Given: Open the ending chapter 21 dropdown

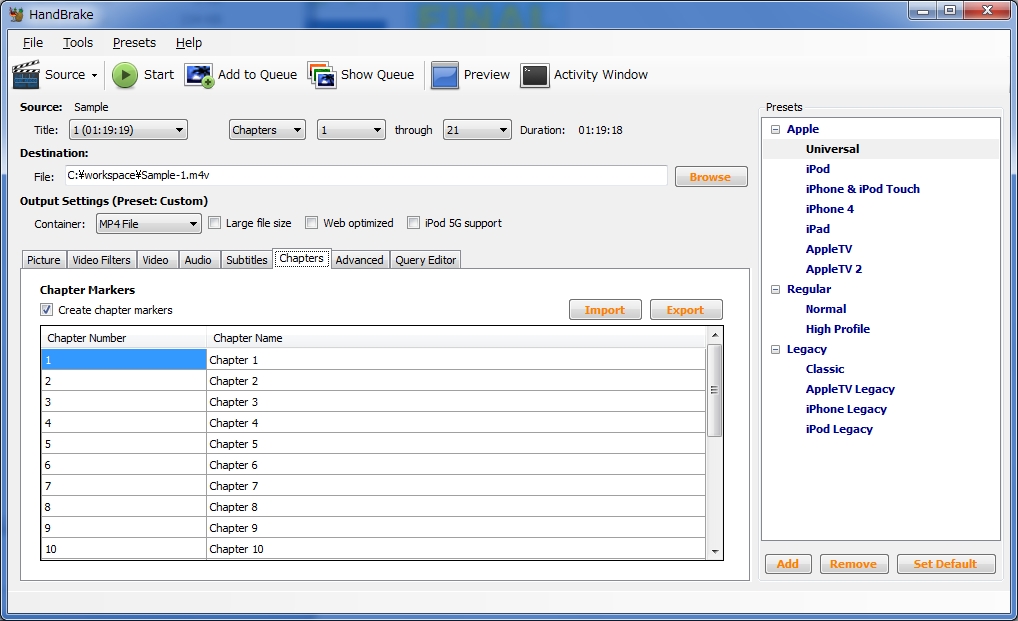Looking at the screenshot, I should 477,130.
